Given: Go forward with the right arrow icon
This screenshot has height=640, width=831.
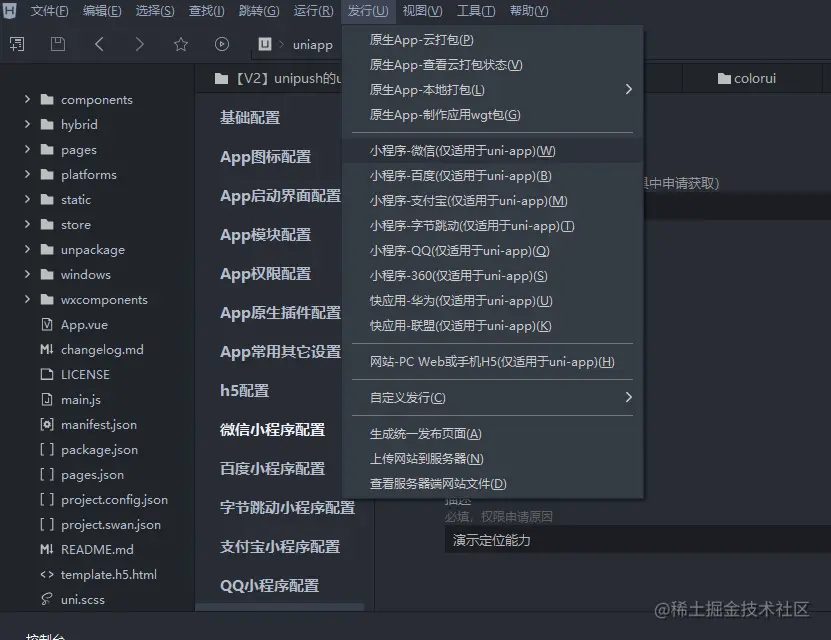Looking at the screenshot, I should [x=139, y=44].
